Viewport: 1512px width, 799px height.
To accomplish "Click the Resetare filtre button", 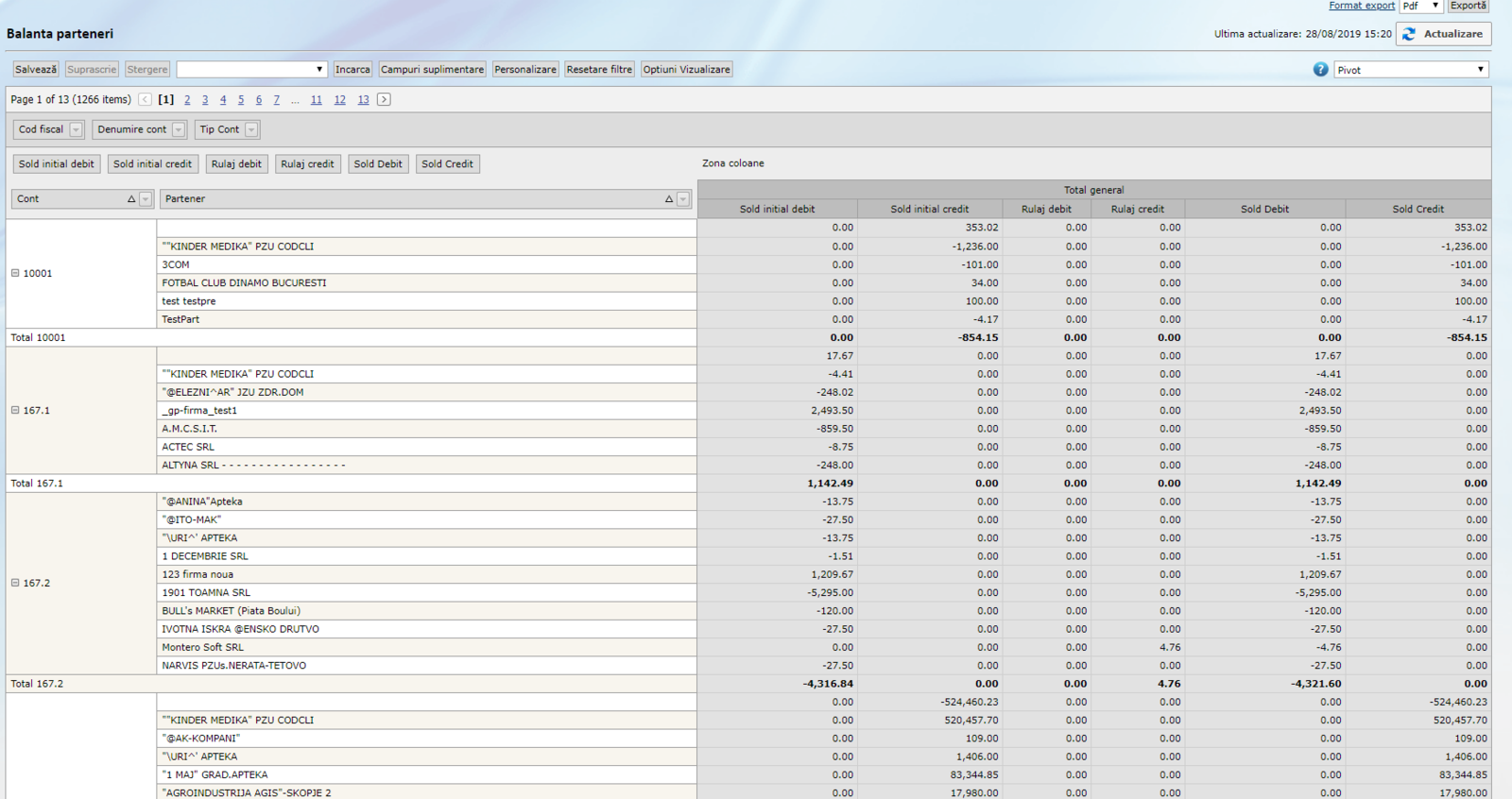I will coord(599,70).
